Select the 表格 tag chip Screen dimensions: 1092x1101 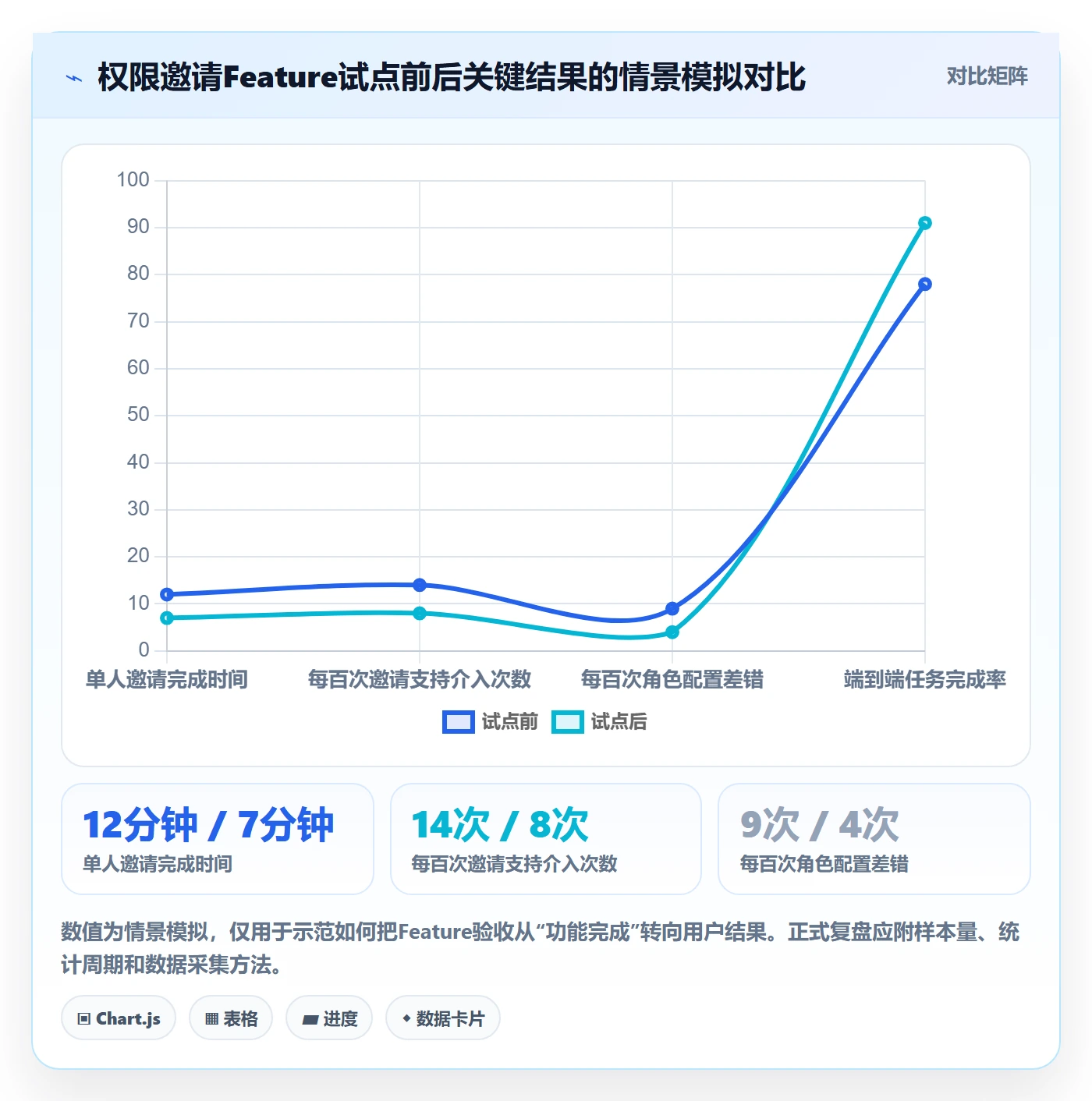231,1018
